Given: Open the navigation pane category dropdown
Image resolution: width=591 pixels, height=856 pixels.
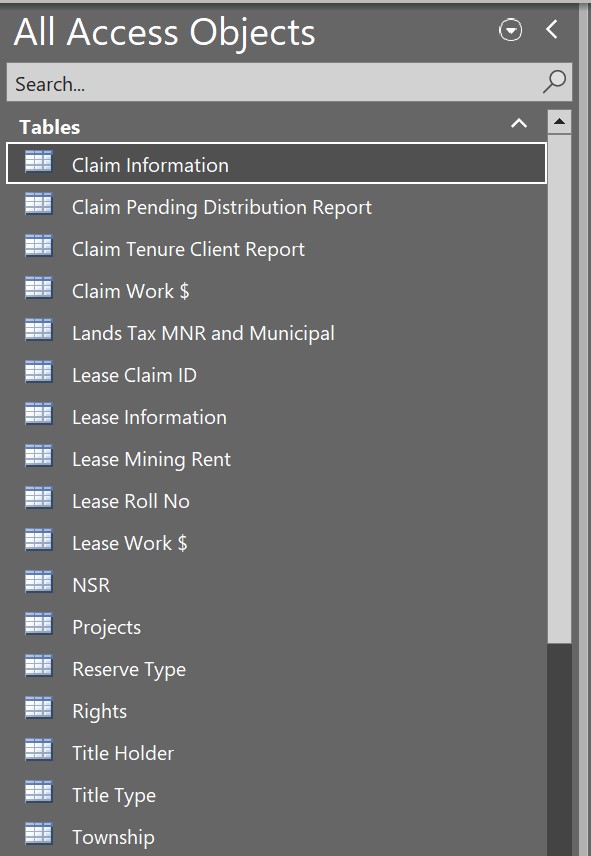Looking at the screenshot, I should click(510, 30).
